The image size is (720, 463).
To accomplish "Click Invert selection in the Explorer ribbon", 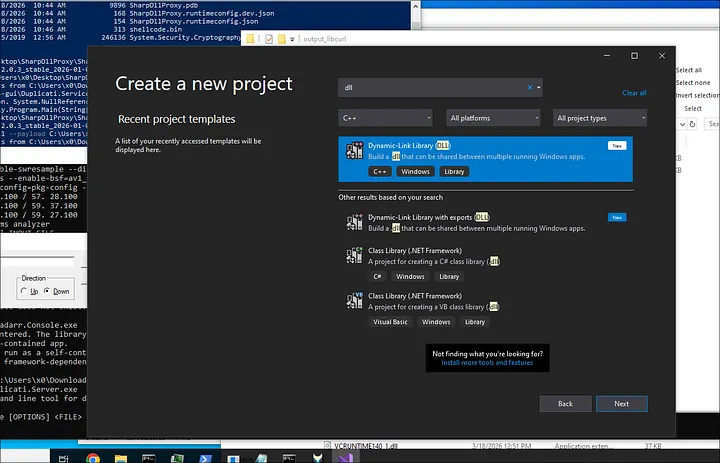I will coord(698,96).
